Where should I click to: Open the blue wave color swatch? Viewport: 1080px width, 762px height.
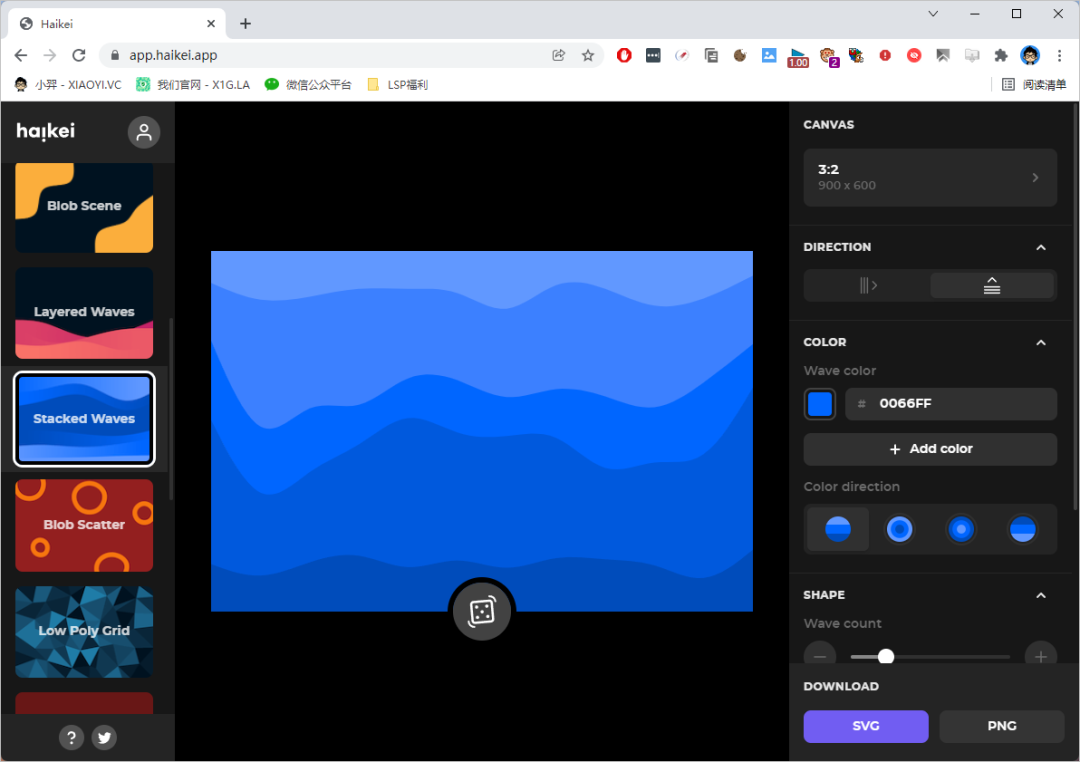[x=820, y=404]
